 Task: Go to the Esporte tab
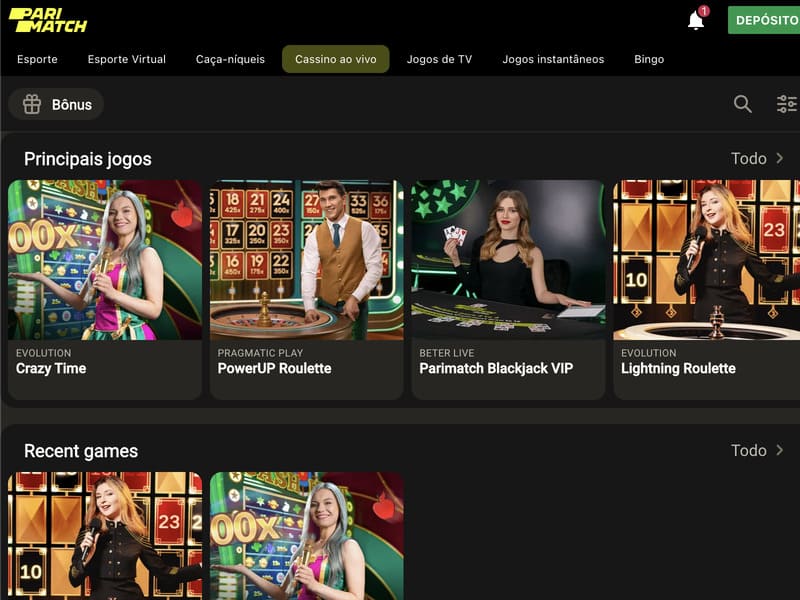click(37, 59)
